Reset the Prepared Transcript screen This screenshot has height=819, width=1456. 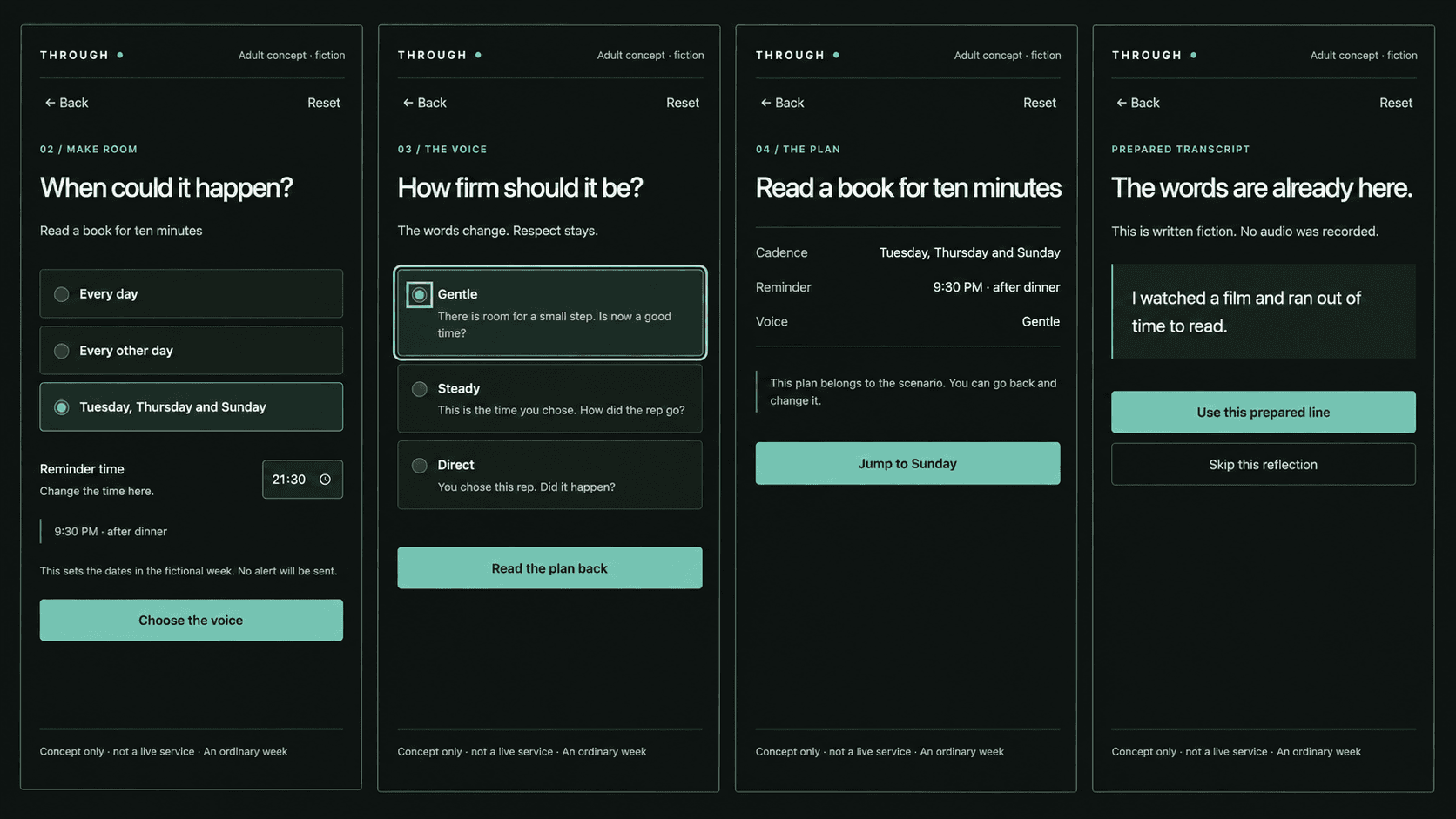pos(1396,103)
